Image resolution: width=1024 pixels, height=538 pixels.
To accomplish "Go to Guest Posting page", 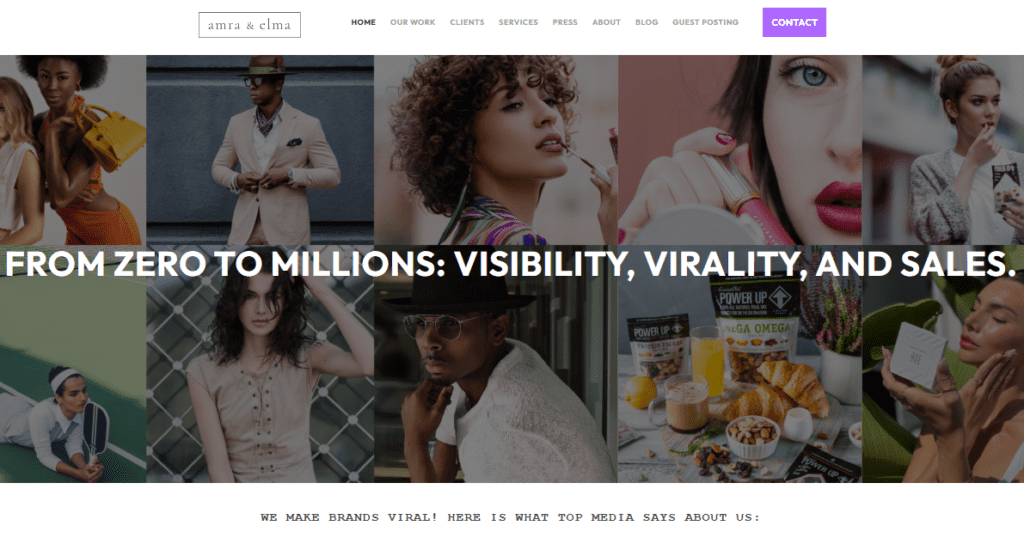I will pyautogui.click(x=705, y=22).
